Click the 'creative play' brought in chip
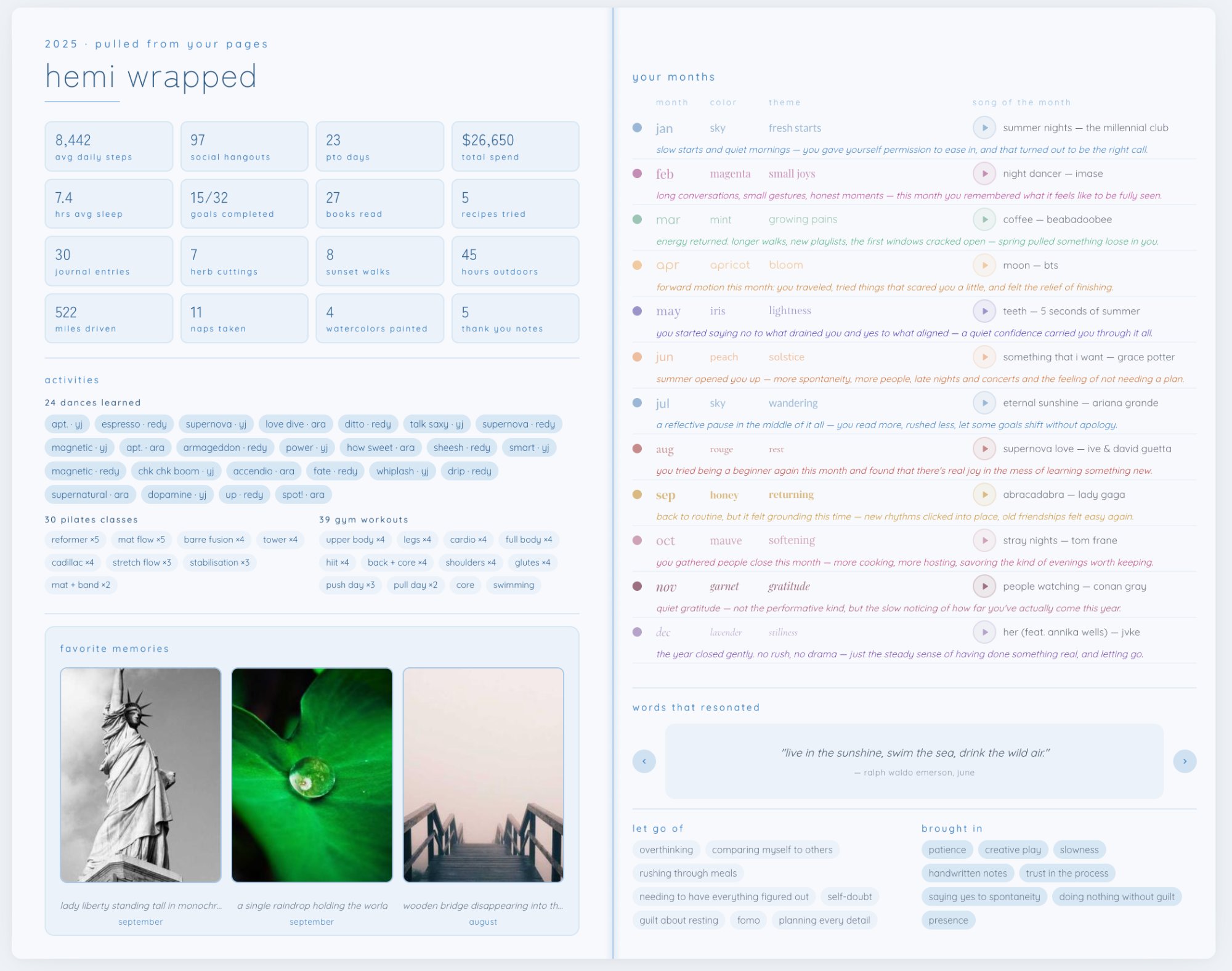The image size is (1232, 971). pos(1012,850)
